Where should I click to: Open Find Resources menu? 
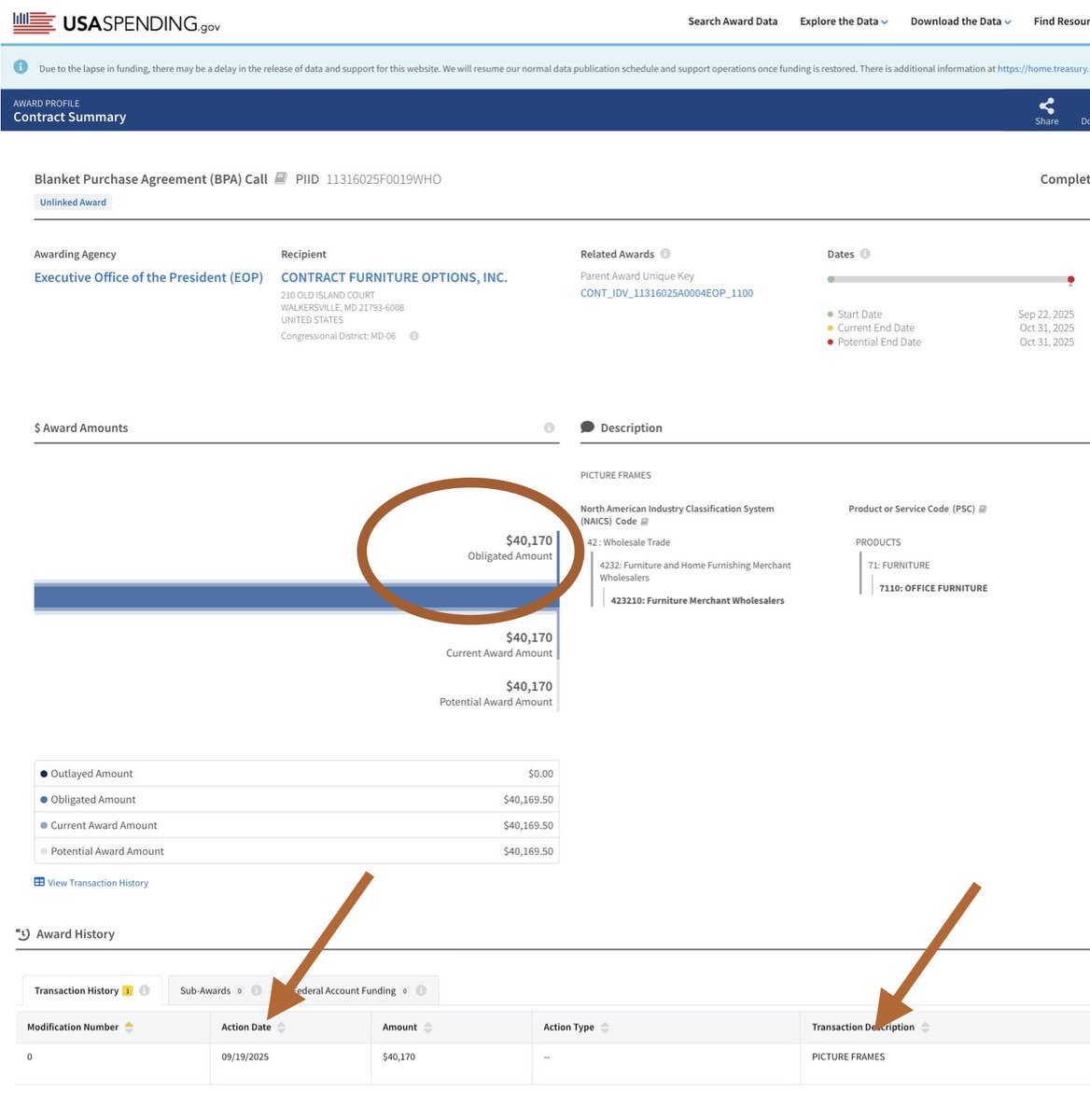click(x=1061, y=21)
